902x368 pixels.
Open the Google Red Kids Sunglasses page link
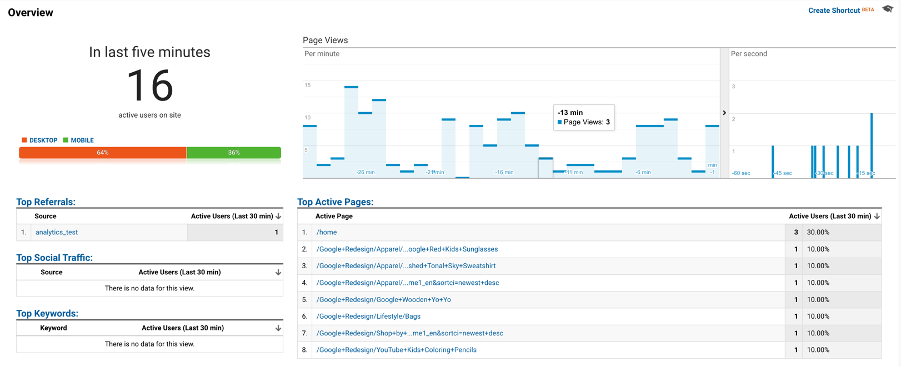pos(407,249)
